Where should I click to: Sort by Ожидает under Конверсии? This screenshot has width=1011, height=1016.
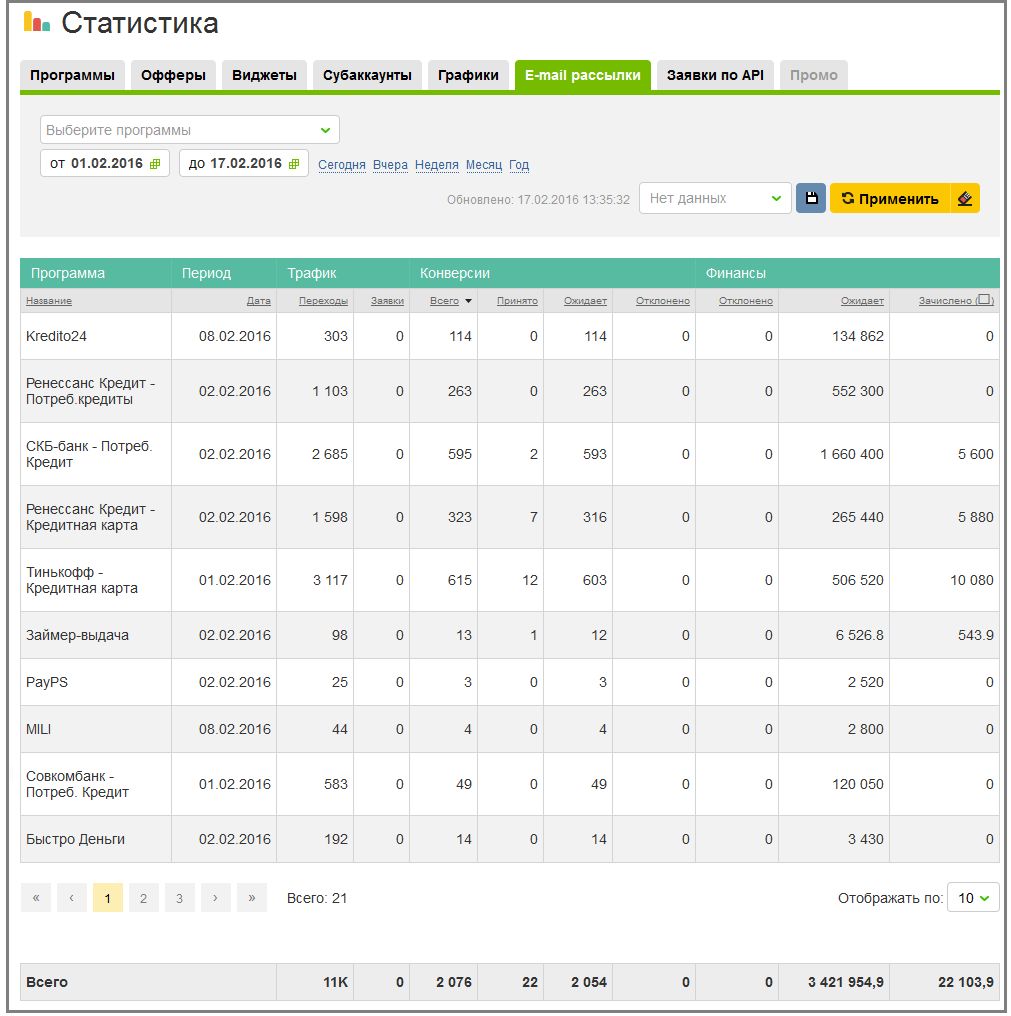[585, 301]
